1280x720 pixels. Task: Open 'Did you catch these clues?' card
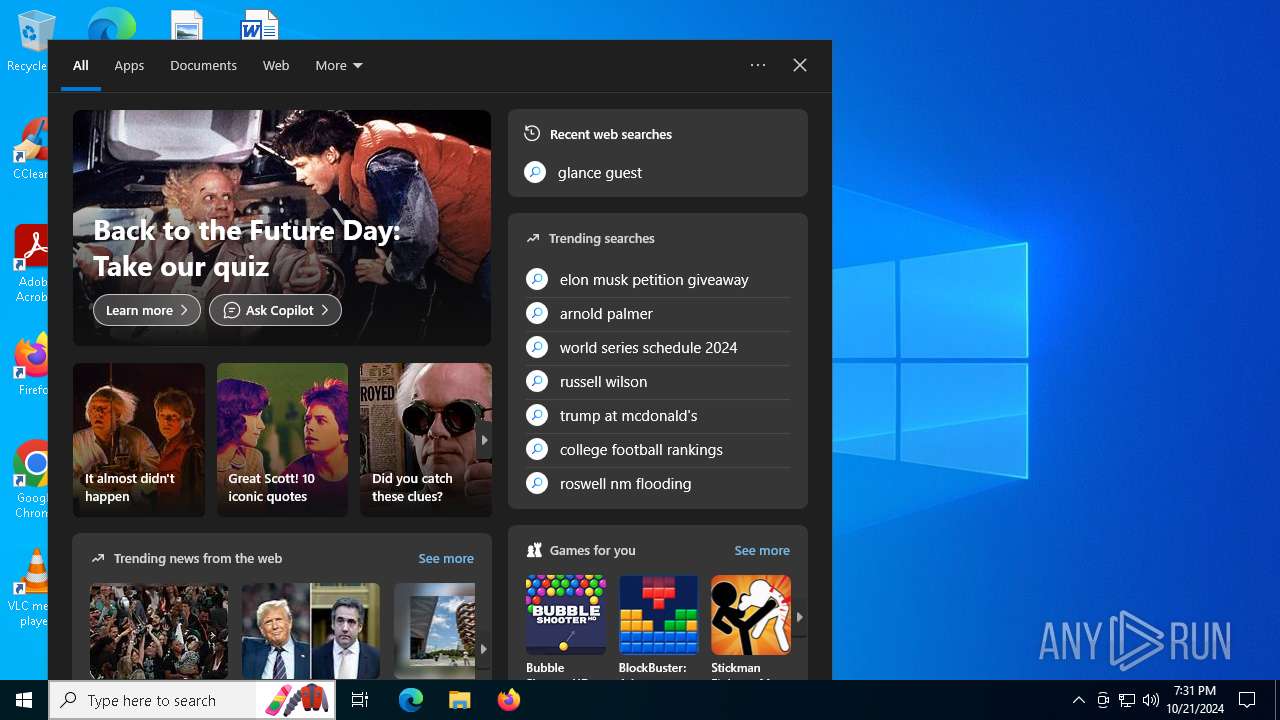coord(426,440)
